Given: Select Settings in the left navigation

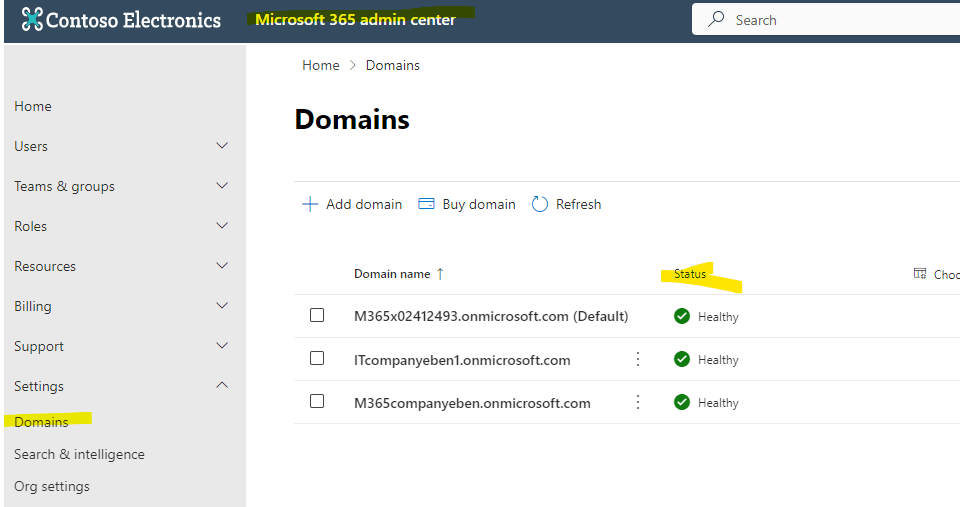Looking at the screenshot, I should [39, 386].
